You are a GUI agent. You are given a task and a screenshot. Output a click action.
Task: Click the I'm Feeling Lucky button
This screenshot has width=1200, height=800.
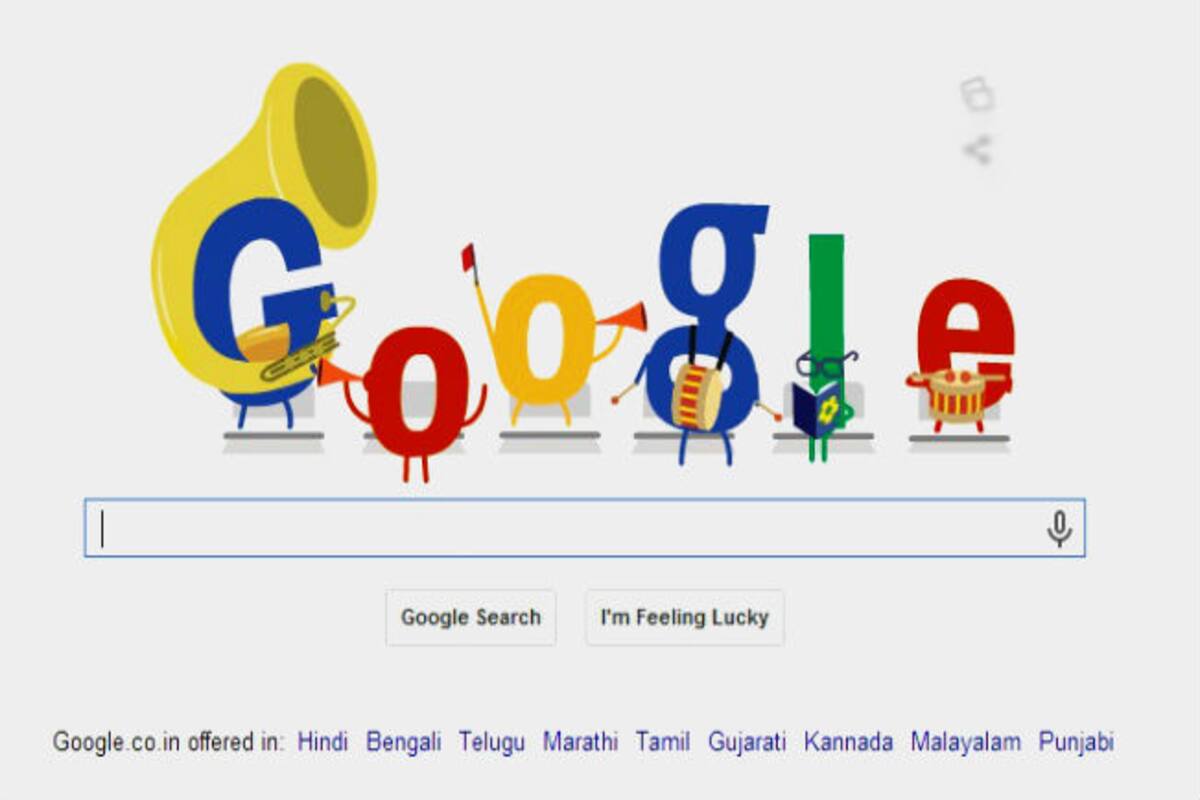[685, 618]
